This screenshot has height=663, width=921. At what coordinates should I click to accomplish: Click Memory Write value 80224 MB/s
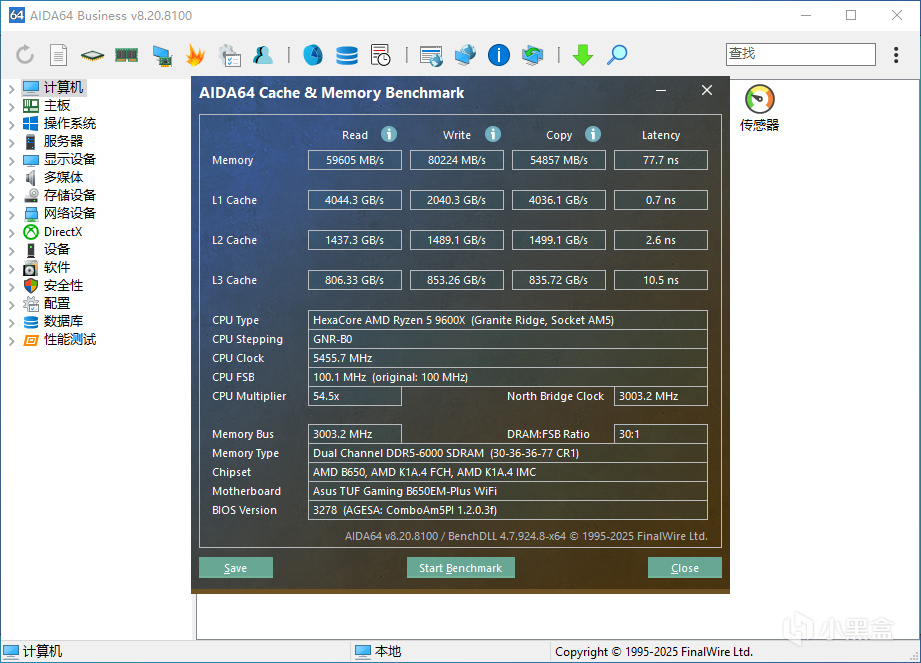pyautogui.click(x=456, y=160)
